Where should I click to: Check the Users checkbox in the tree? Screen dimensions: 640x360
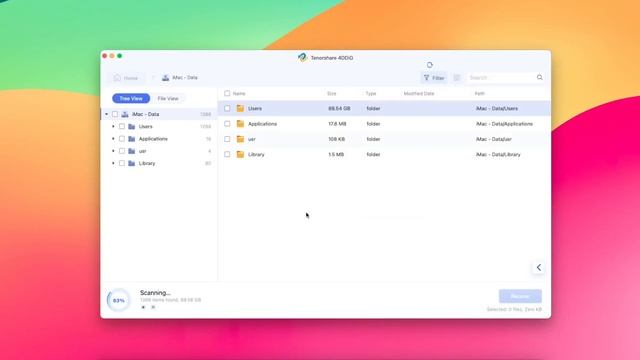point(122,127)
